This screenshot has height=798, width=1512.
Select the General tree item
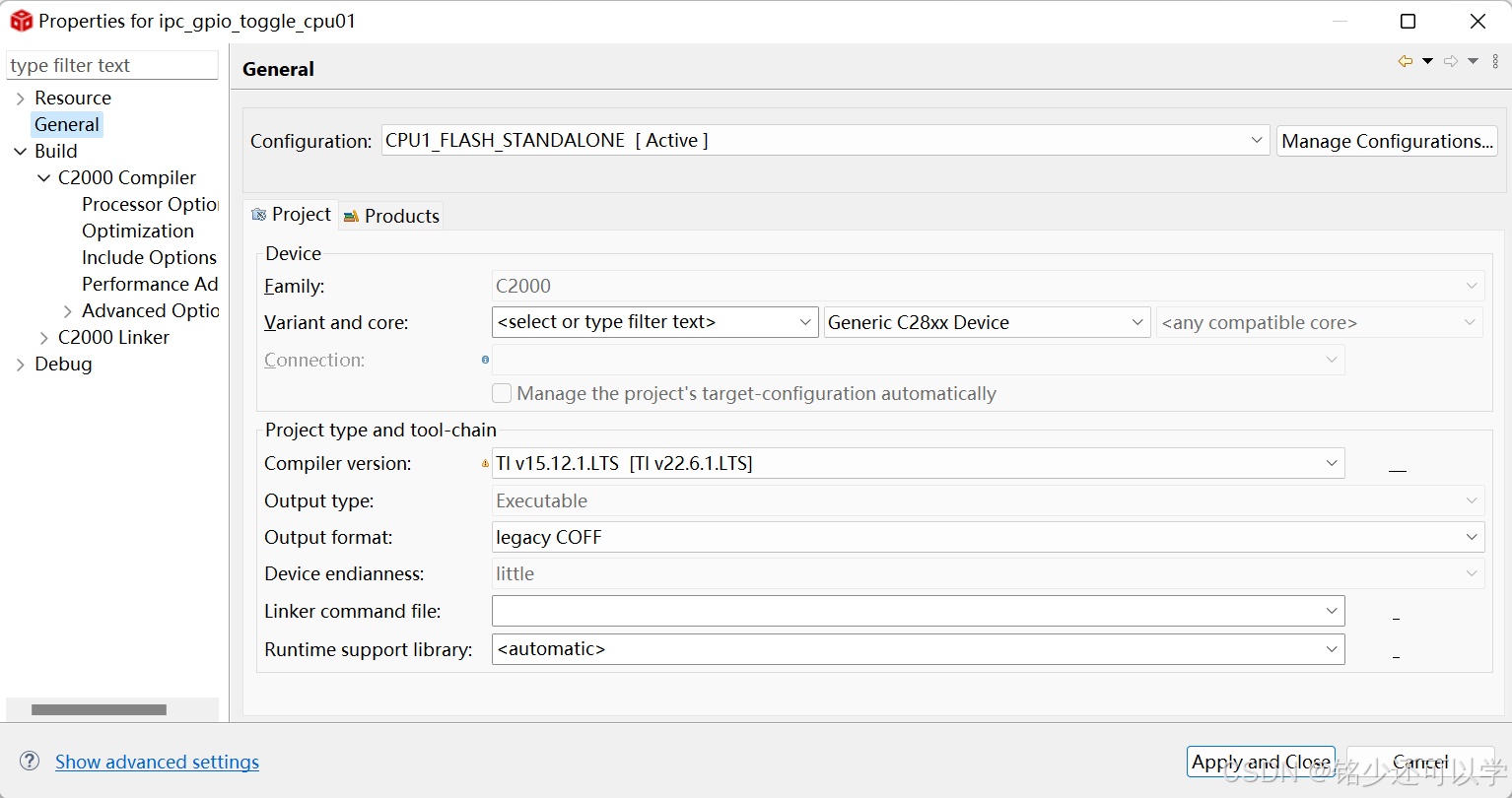[66, 124]
